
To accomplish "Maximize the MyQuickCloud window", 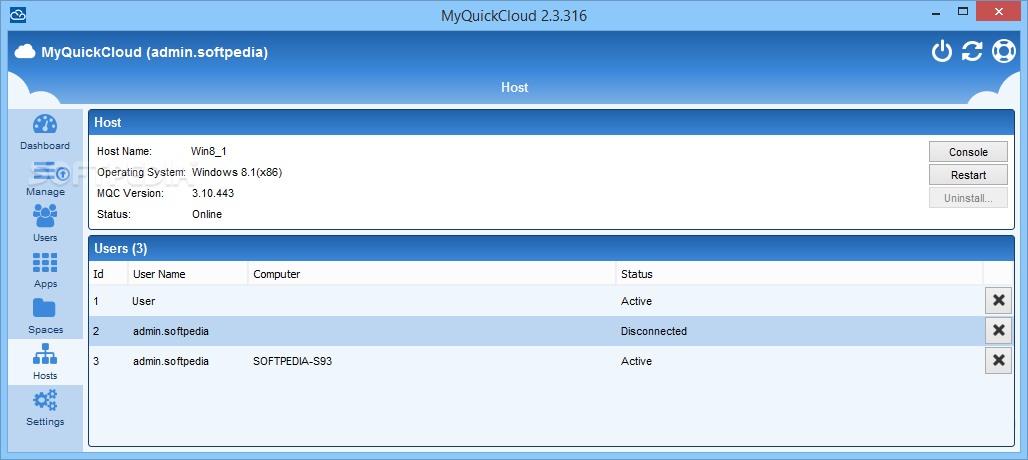I will tap(963, 12).
